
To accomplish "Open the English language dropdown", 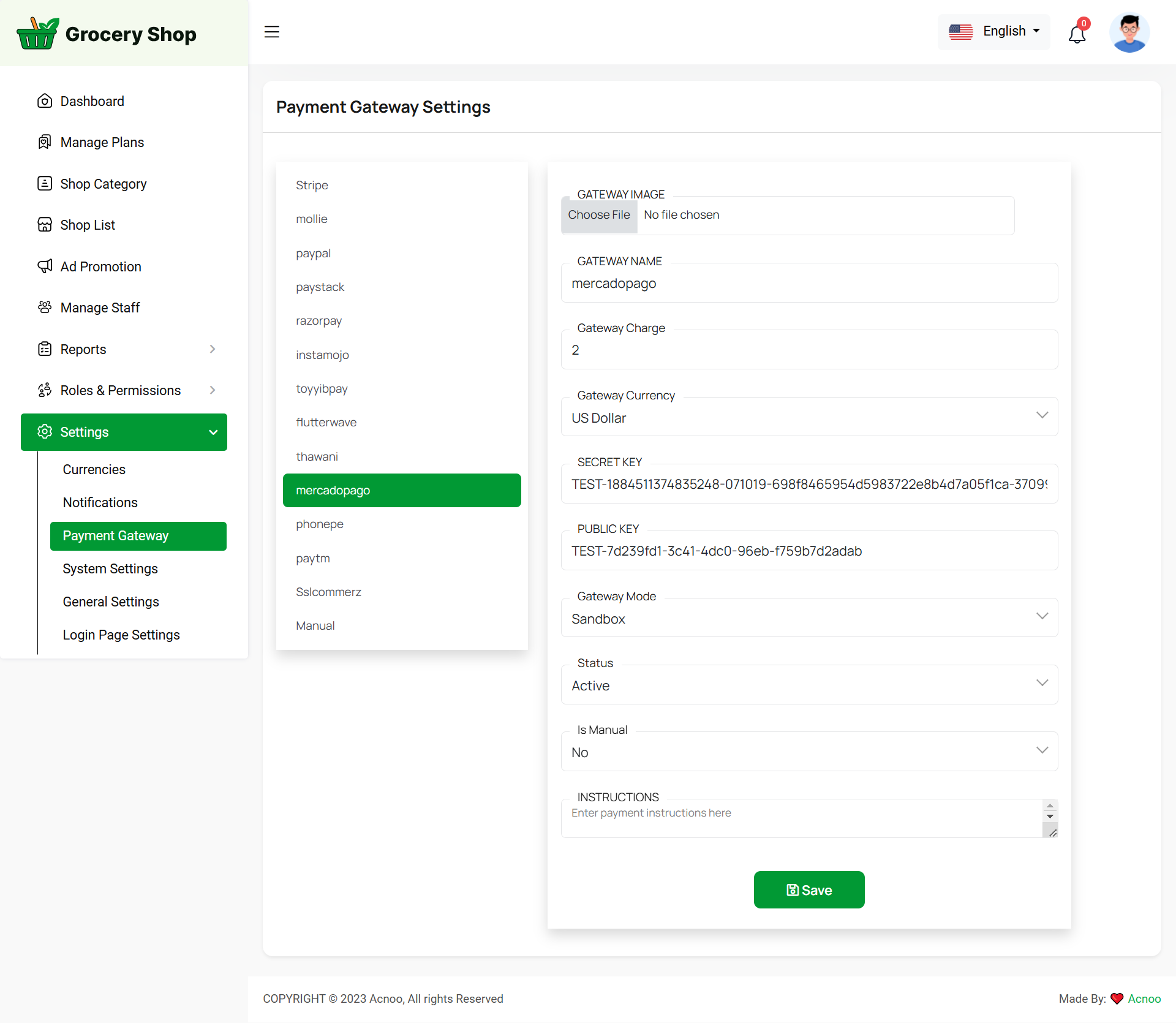I will (993, 31).
